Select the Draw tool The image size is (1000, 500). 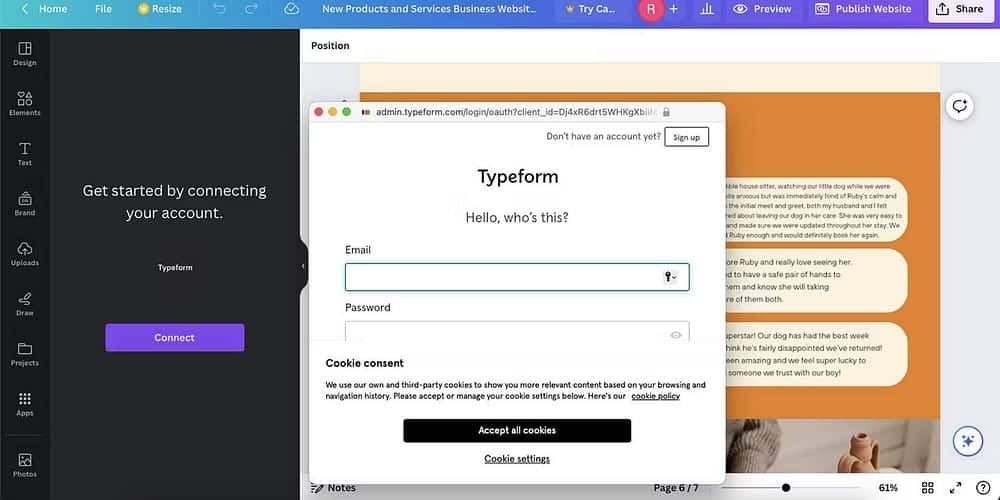click(24, 303)
